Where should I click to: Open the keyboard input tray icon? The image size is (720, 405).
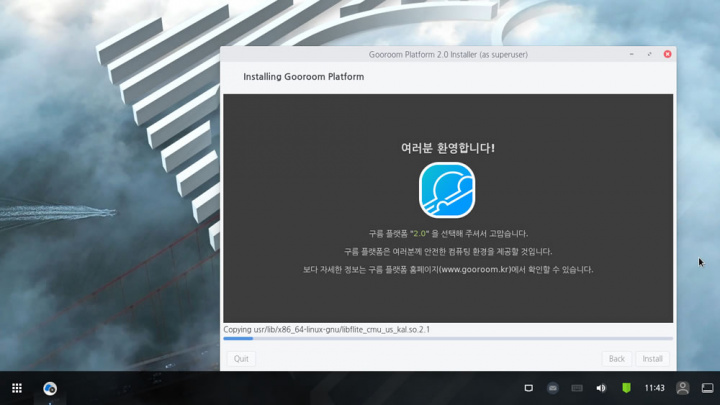[x=577, y=388]
